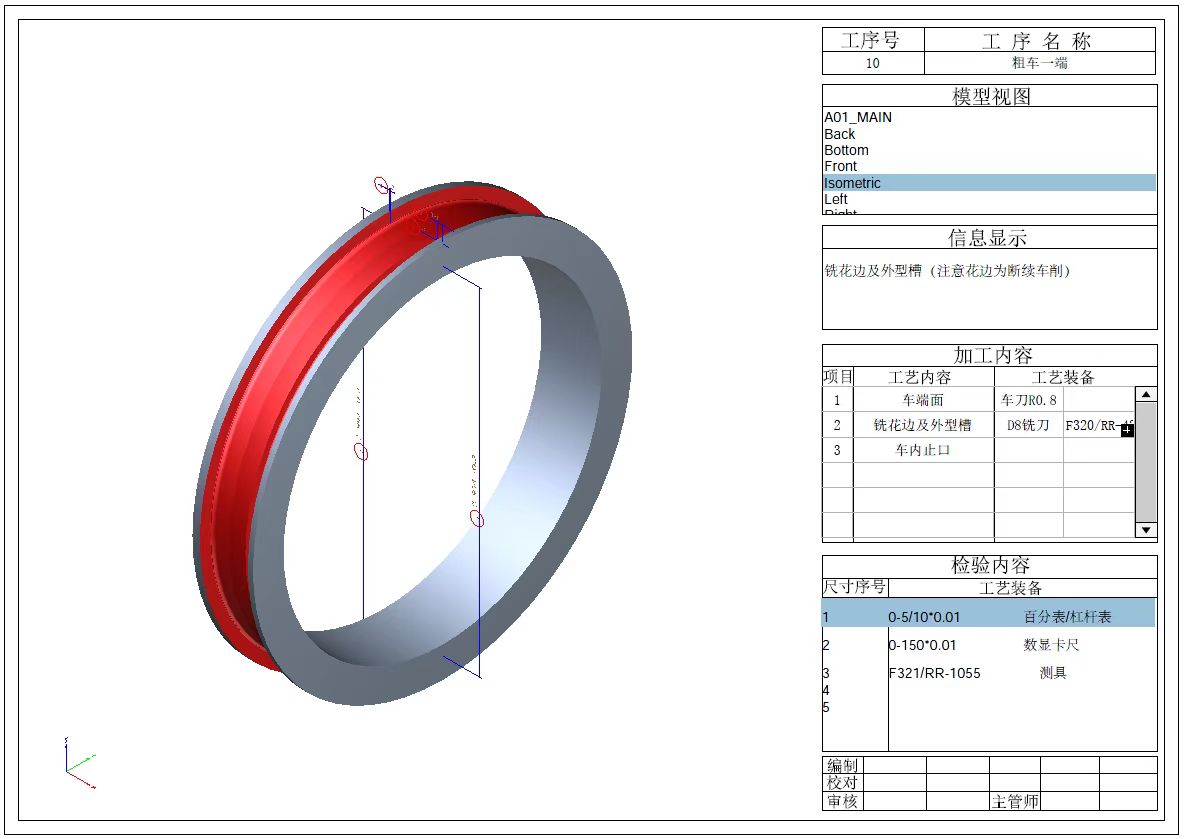The width and height of the screenshot is (1184, 839).
Task: Select the Back view option
Action: click(x=838, y=133)
